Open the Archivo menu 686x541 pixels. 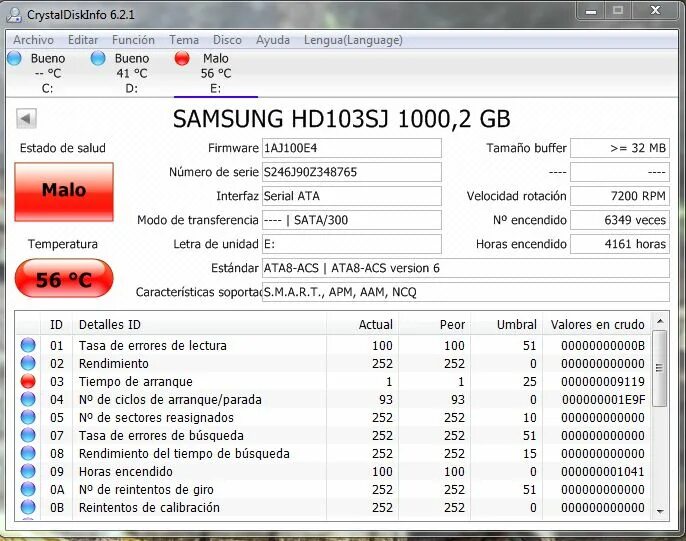tap(33, 40)
